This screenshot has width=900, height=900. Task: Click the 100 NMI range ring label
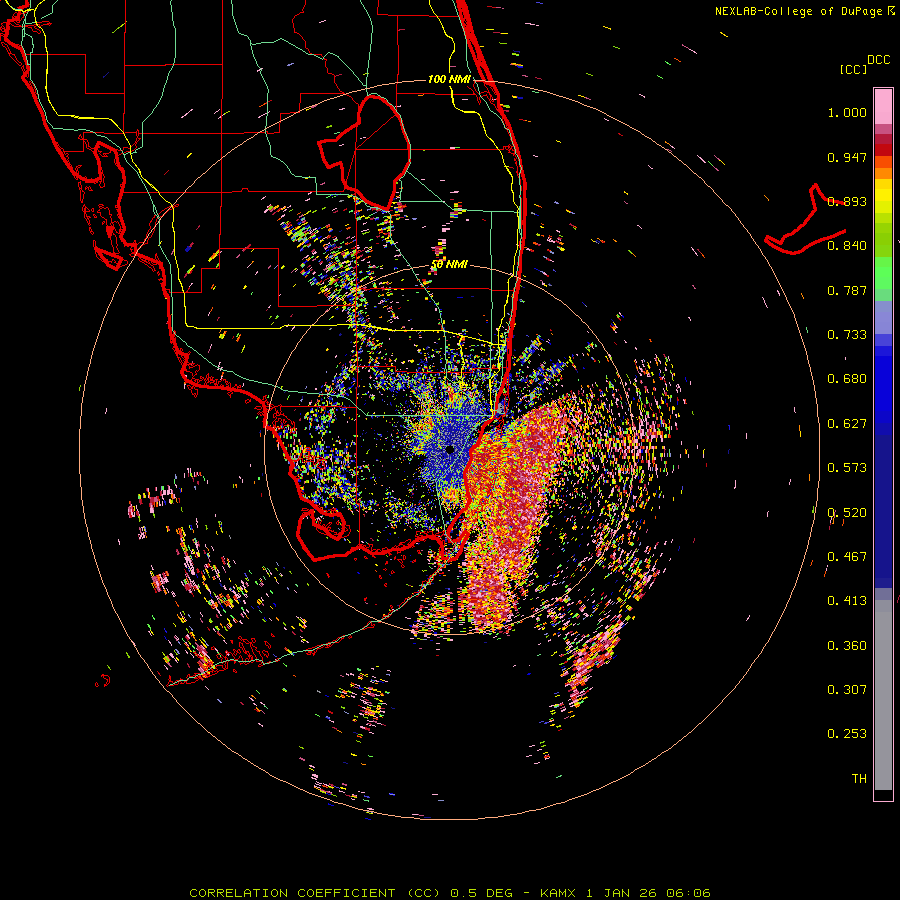pos(449,79)
